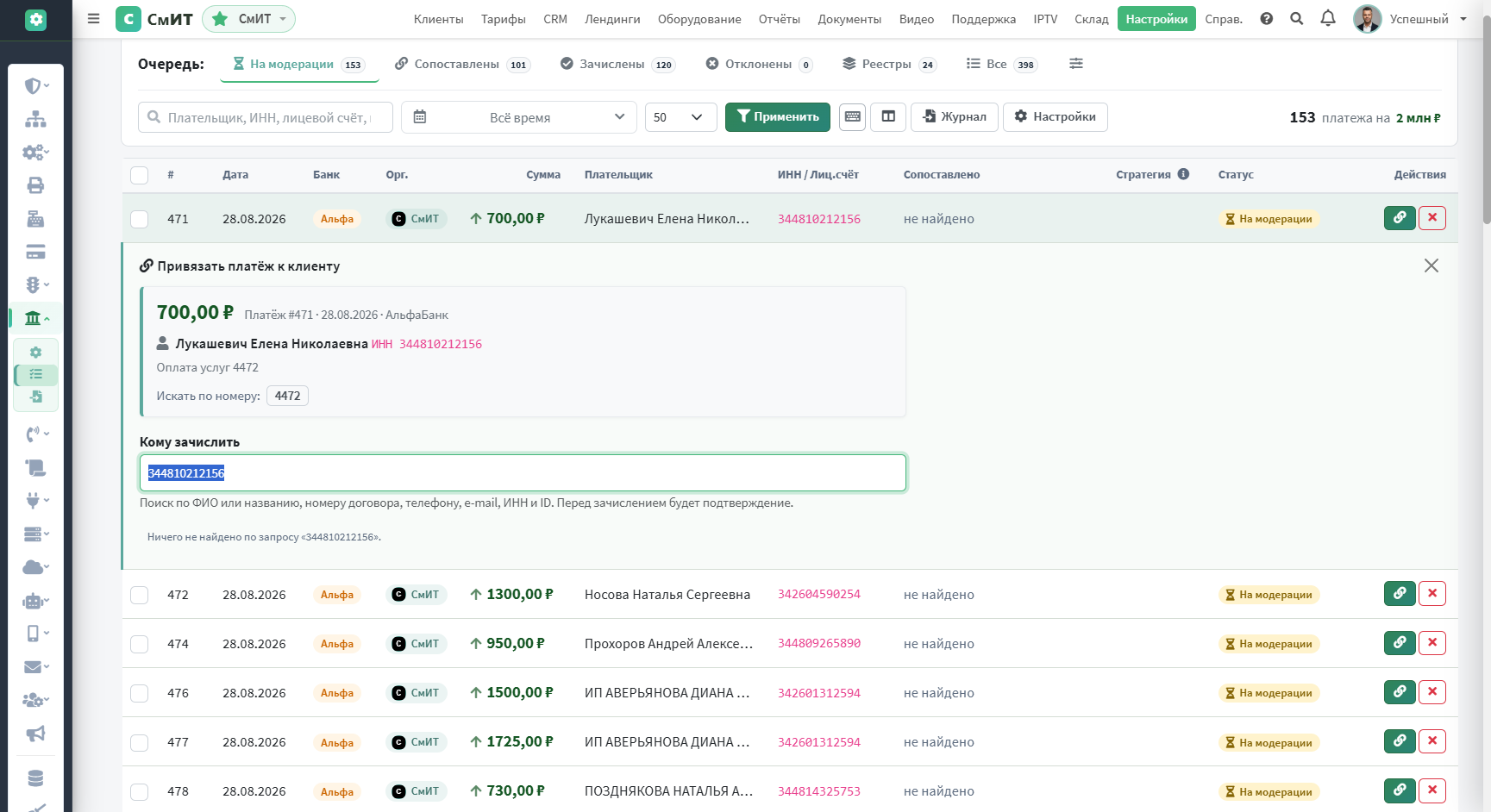Image resolution: width=1491 pixels, height=812 pixels.
Task: Click megaphone icon in left sidebar
Action: (x=35, y=734)
